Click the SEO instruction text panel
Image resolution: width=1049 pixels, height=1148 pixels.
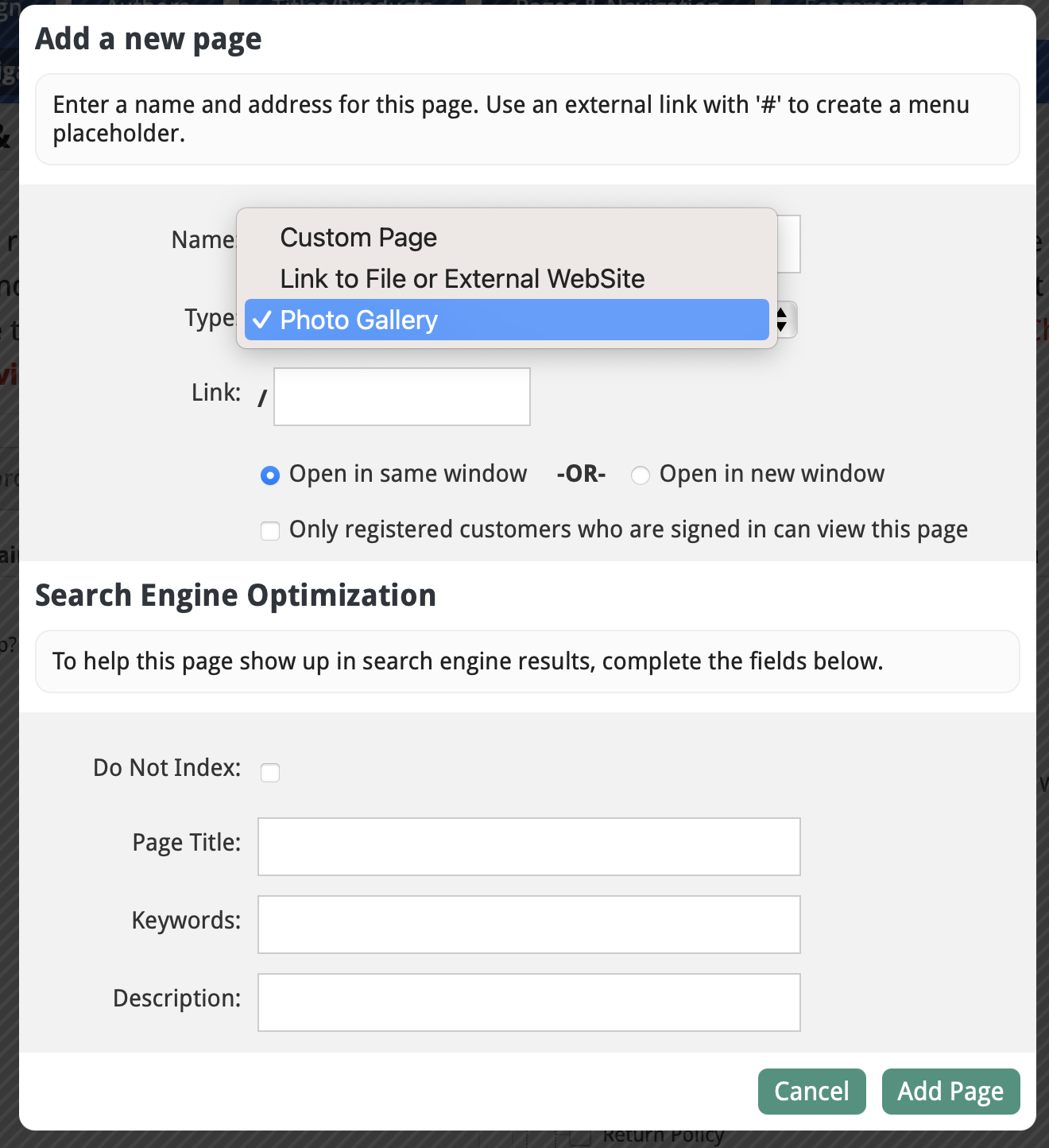pyautogui.click(x=527, y=661)
